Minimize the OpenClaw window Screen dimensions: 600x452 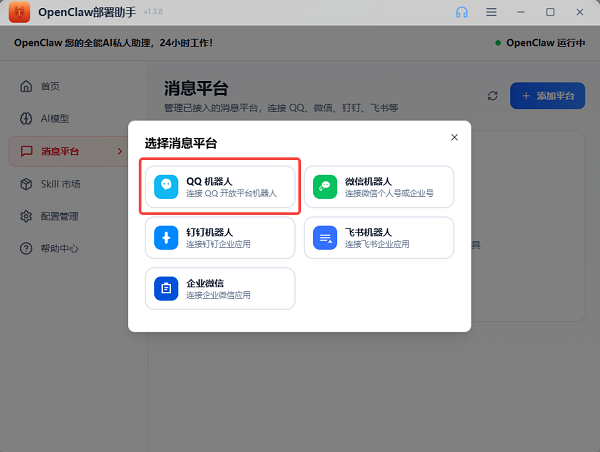point(521,12)
